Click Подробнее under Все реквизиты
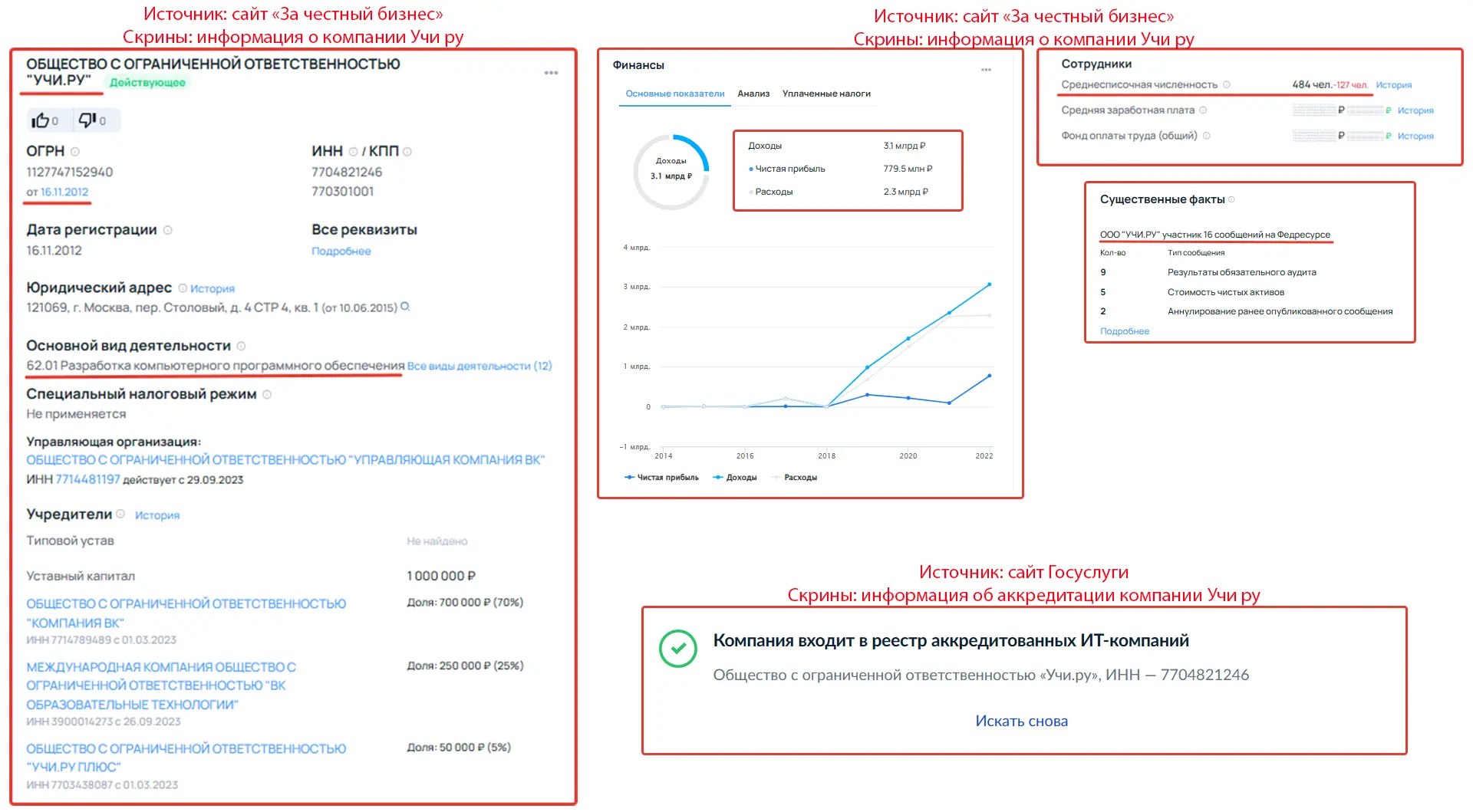Image resolution: width=1473 pixels, height=812 pixels. 341,251
